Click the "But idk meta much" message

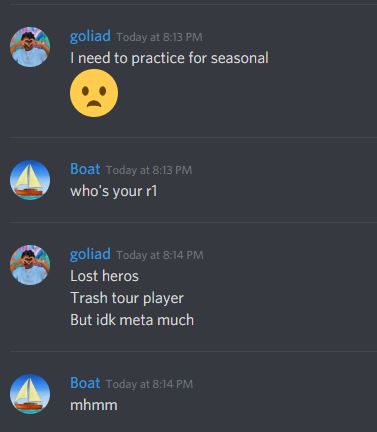pos(132,320)
